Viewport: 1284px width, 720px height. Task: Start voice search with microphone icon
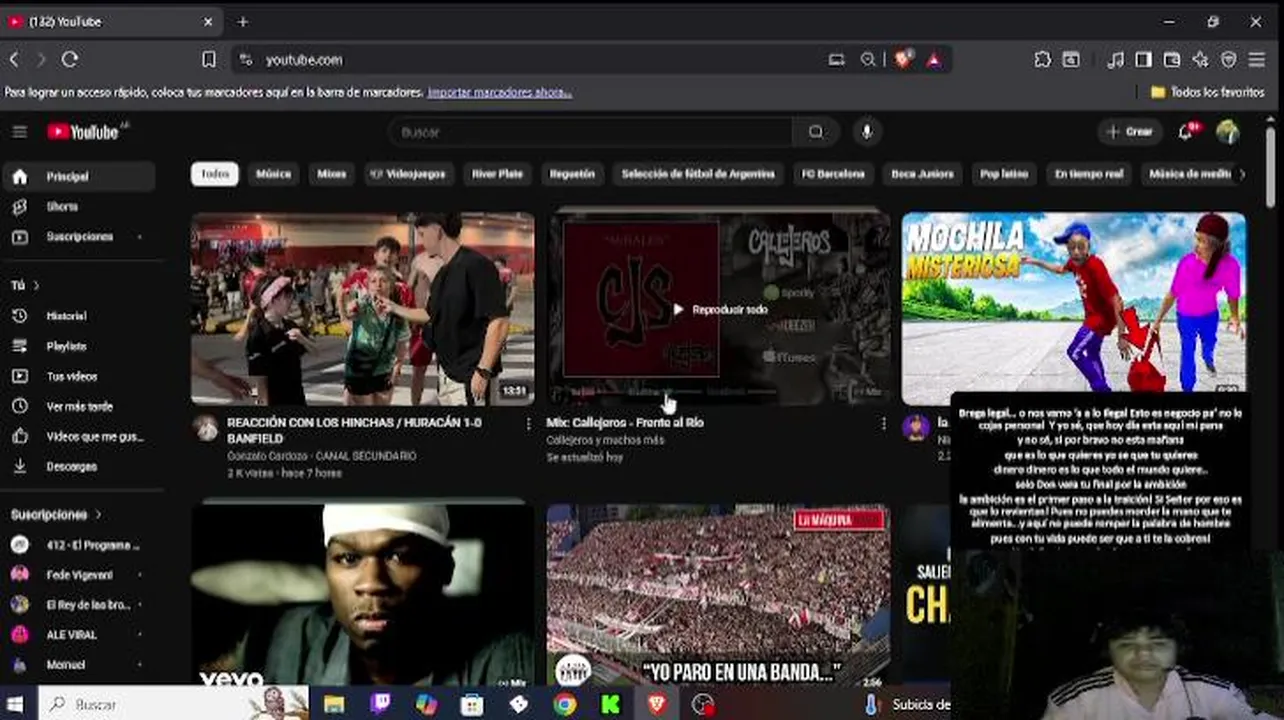pyautogui.click(x=867, y=132)
